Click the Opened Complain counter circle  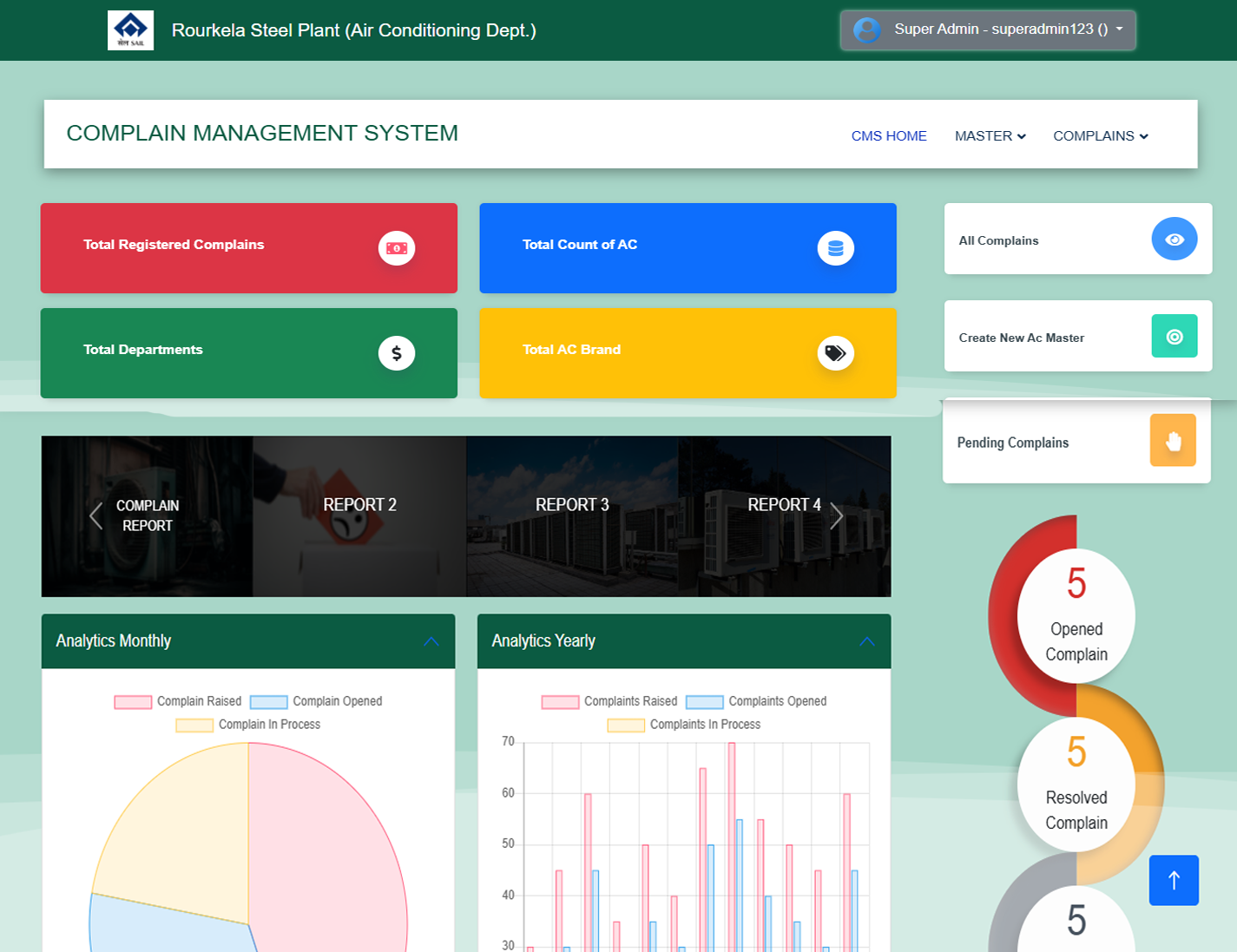(1076, 616)
